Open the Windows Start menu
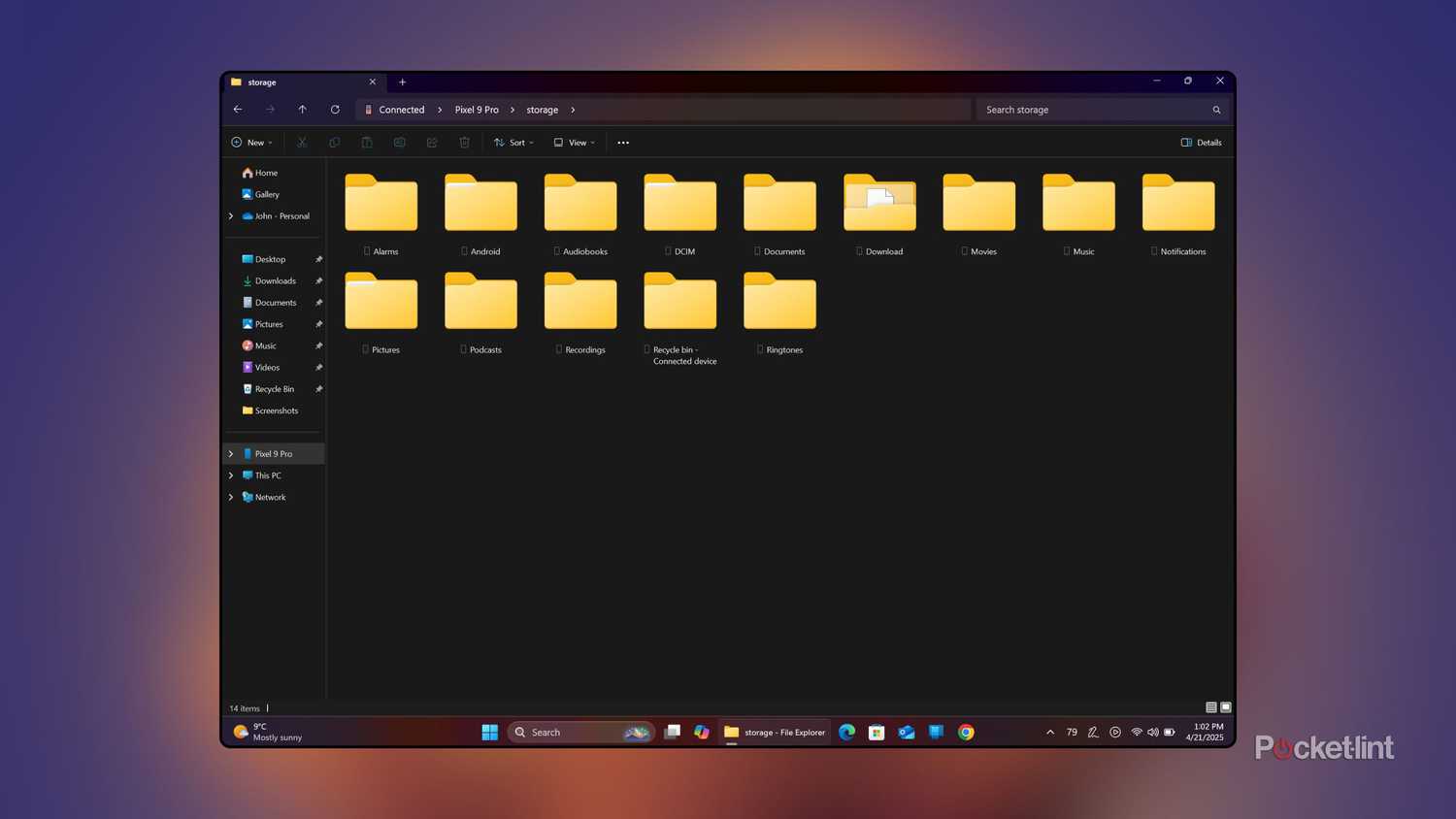Screen dimensions: 1456x819 pos(490,733)
